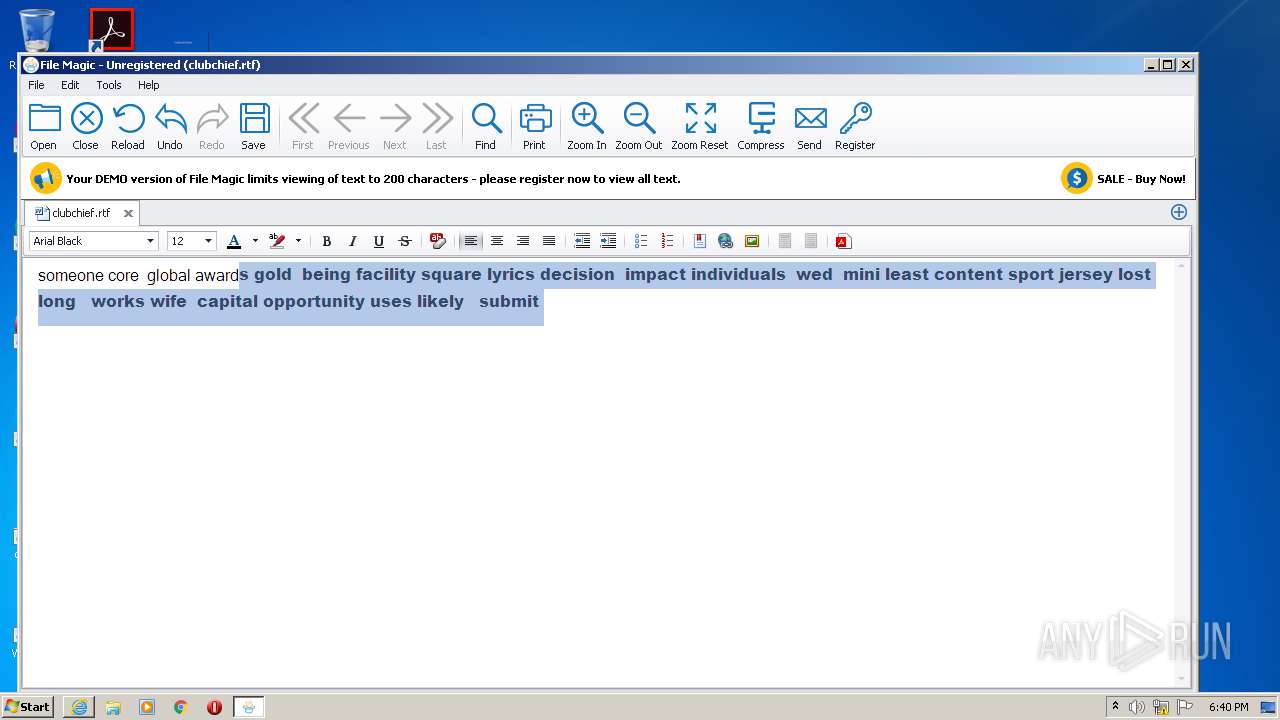This screenshot has width=1280, height=720.
Task: Add new tab with plus icon
Action: click(x=1179, y=212)
